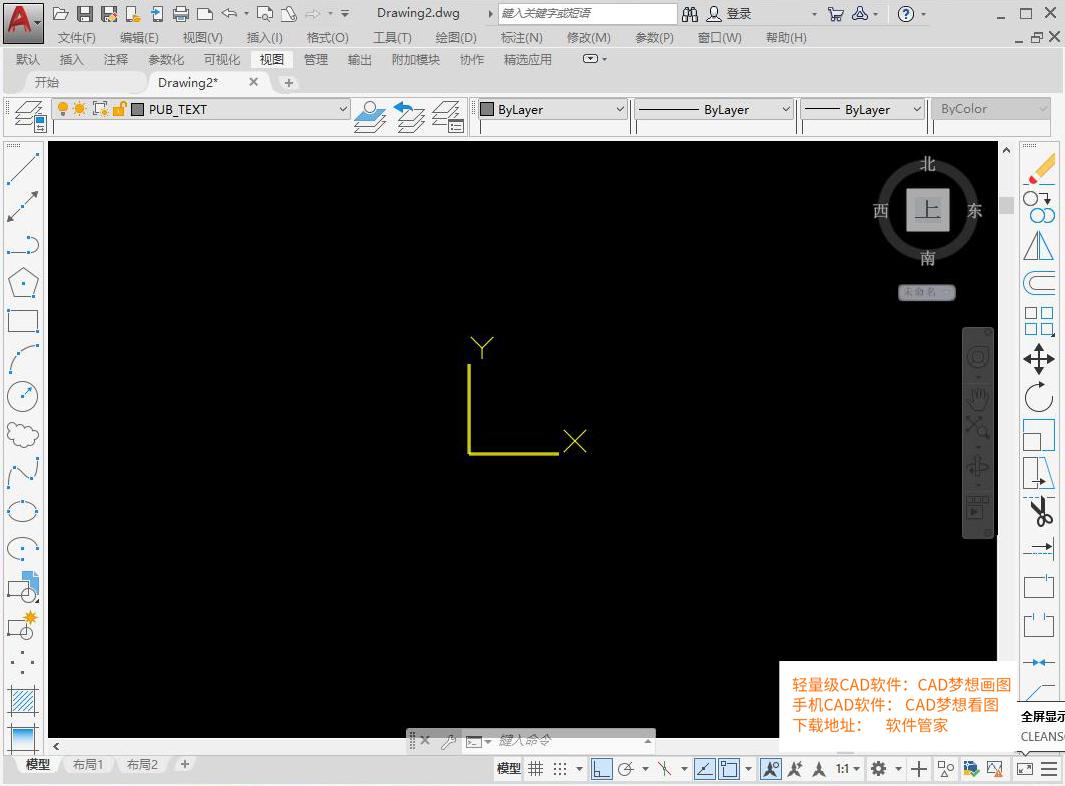The height and width of the screenshot is (786, 1065).
Task: Toggle polar tracking in status bar
Action: pyautogui.click(x=627, y=768)
